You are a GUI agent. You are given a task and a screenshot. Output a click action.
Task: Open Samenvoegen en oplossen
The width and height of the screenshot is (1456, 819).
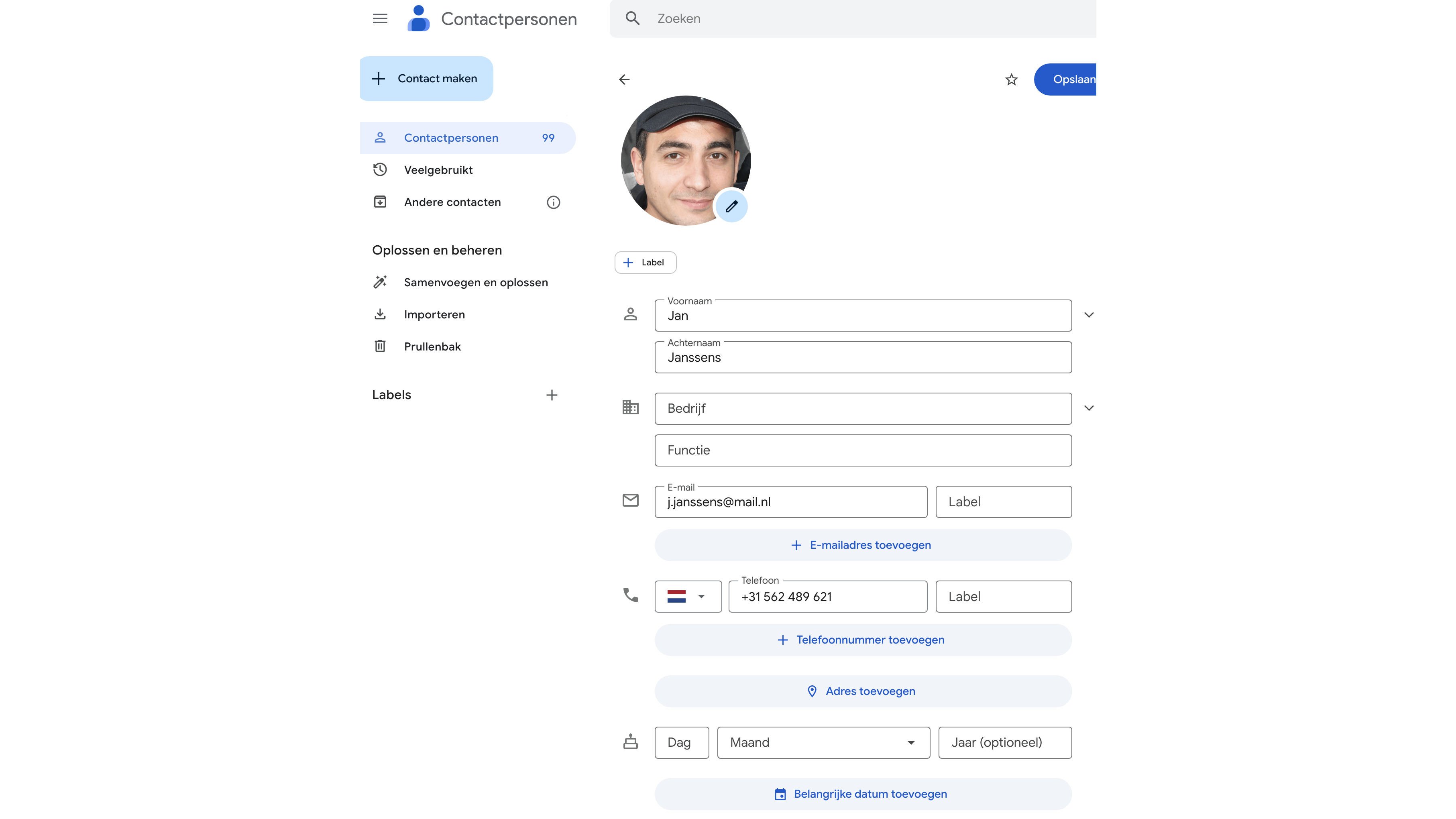pyautogui.click(x=475, y=283)
